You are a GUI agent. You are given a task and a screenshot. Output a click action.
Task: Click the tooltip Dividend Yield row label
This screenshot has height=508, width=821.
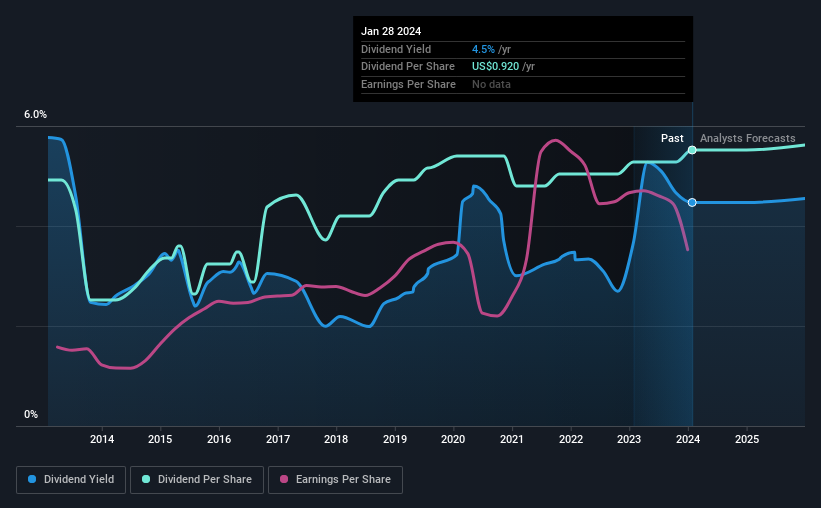(396, 49)
